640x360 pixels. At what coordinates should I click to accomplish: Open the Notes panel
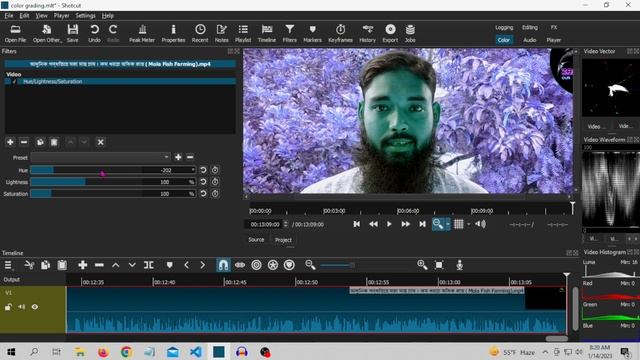(x=222, y=33)
